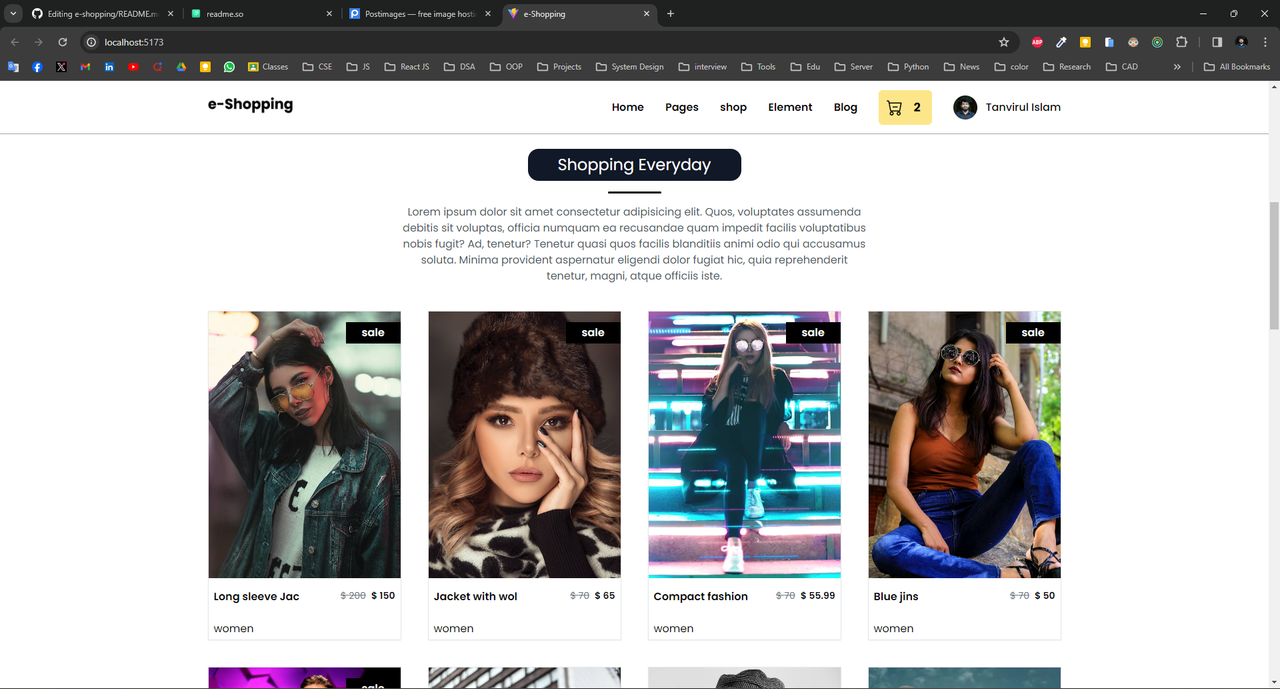This screenshot has width=1280, height=689.
Task: Expand the React JS bookmark folder
Action: (407, 67)
